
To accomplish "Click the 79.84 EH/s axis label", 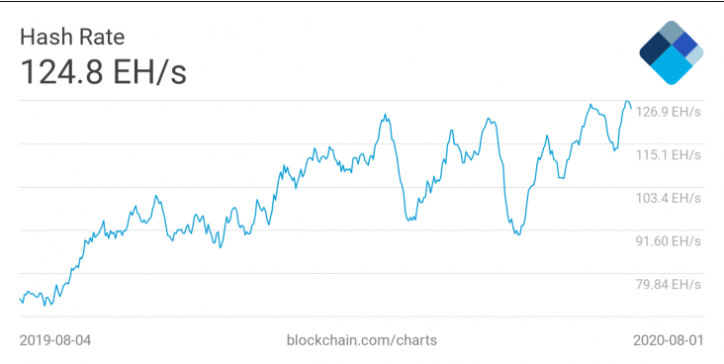I will point(669,284).
